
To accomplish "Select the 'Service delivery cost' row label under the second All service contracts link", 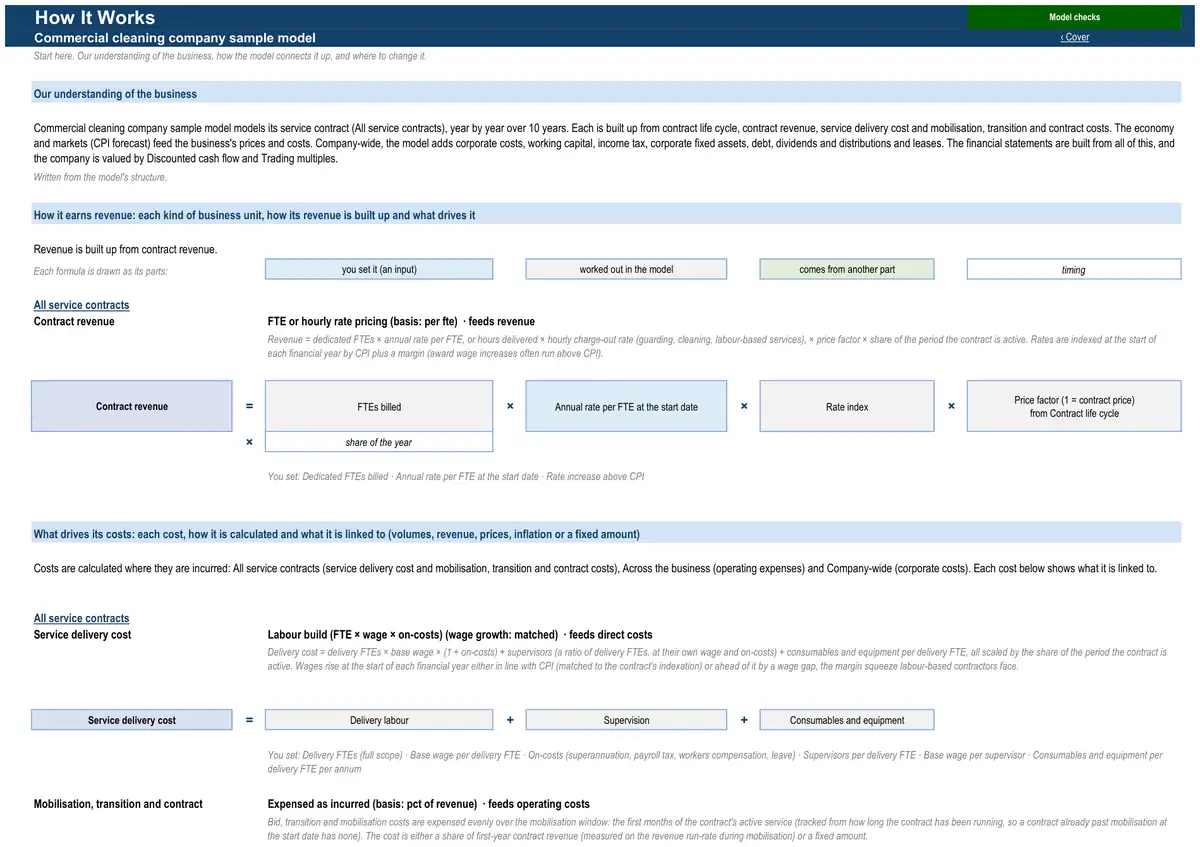I will 82,634.
